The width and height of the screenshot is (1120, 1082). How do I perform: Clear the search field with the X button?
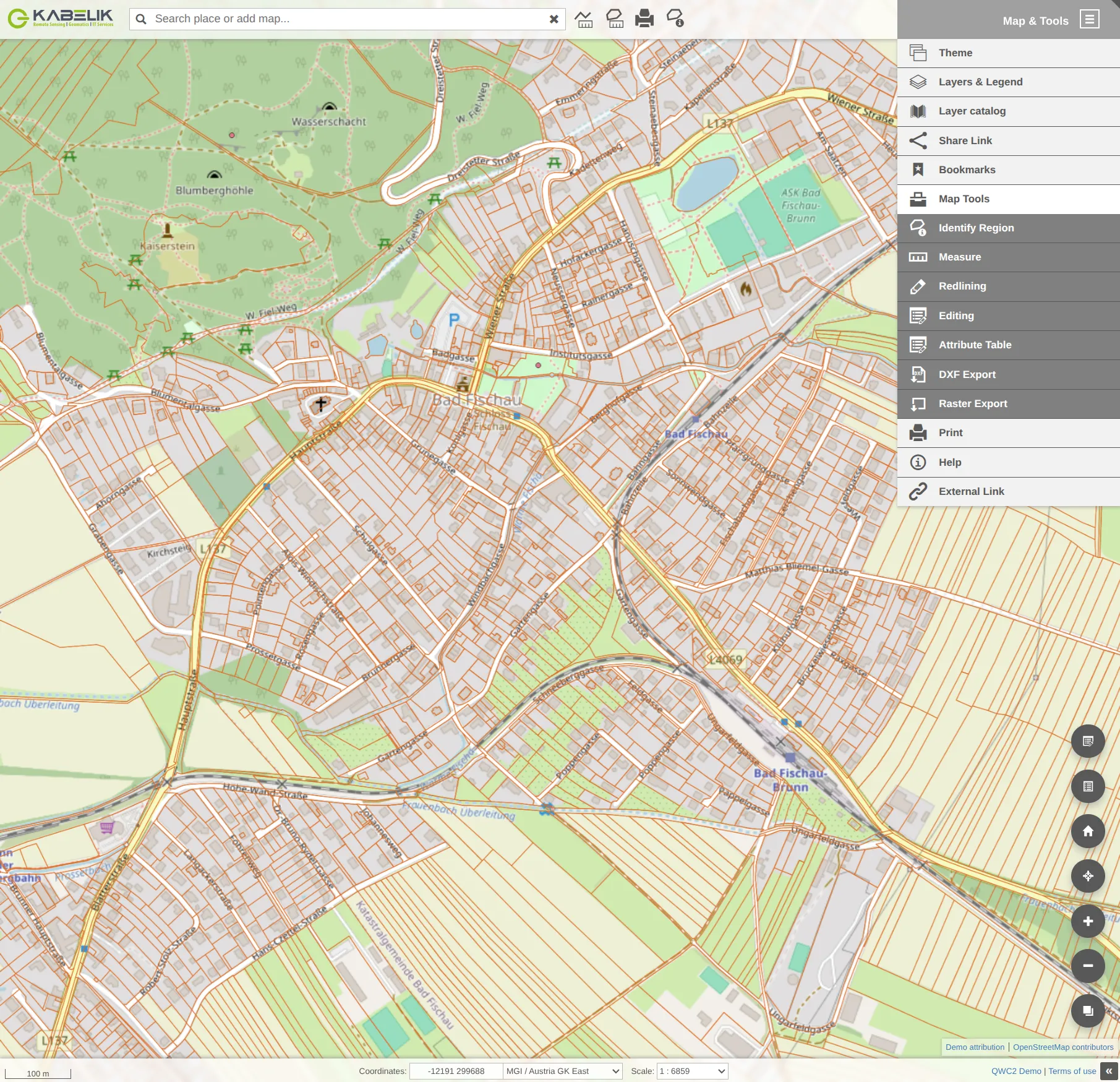point(554,19)
